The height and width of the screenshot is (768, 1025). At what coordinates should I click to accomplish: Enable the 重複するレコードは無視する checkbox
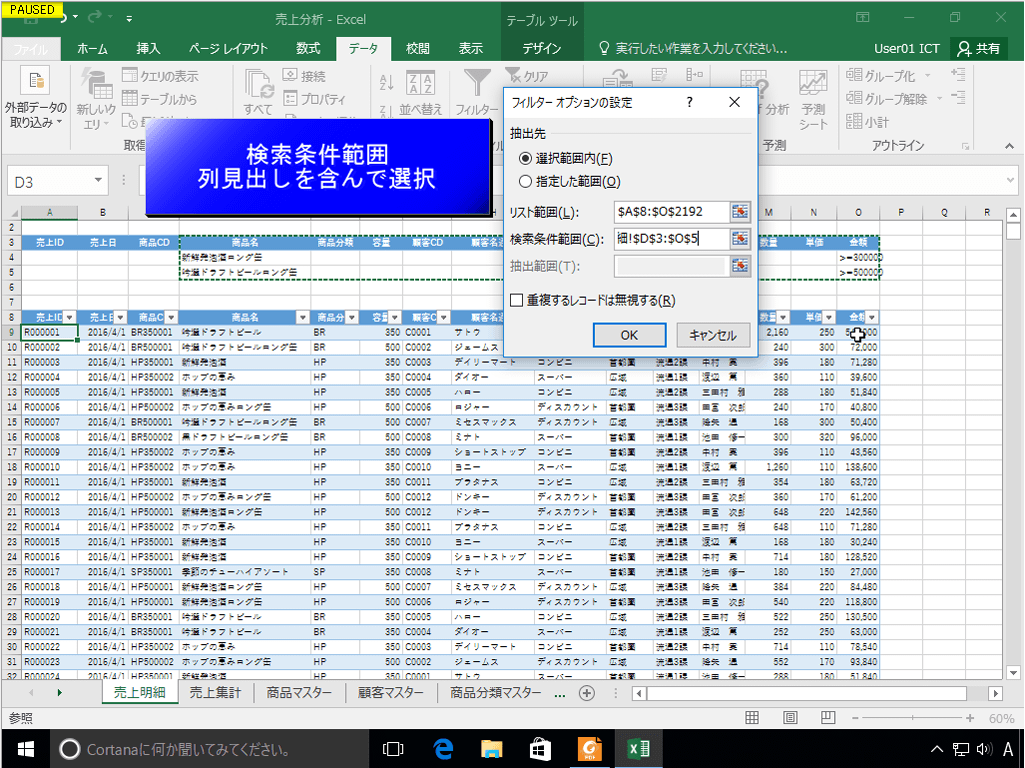point(516,300)
